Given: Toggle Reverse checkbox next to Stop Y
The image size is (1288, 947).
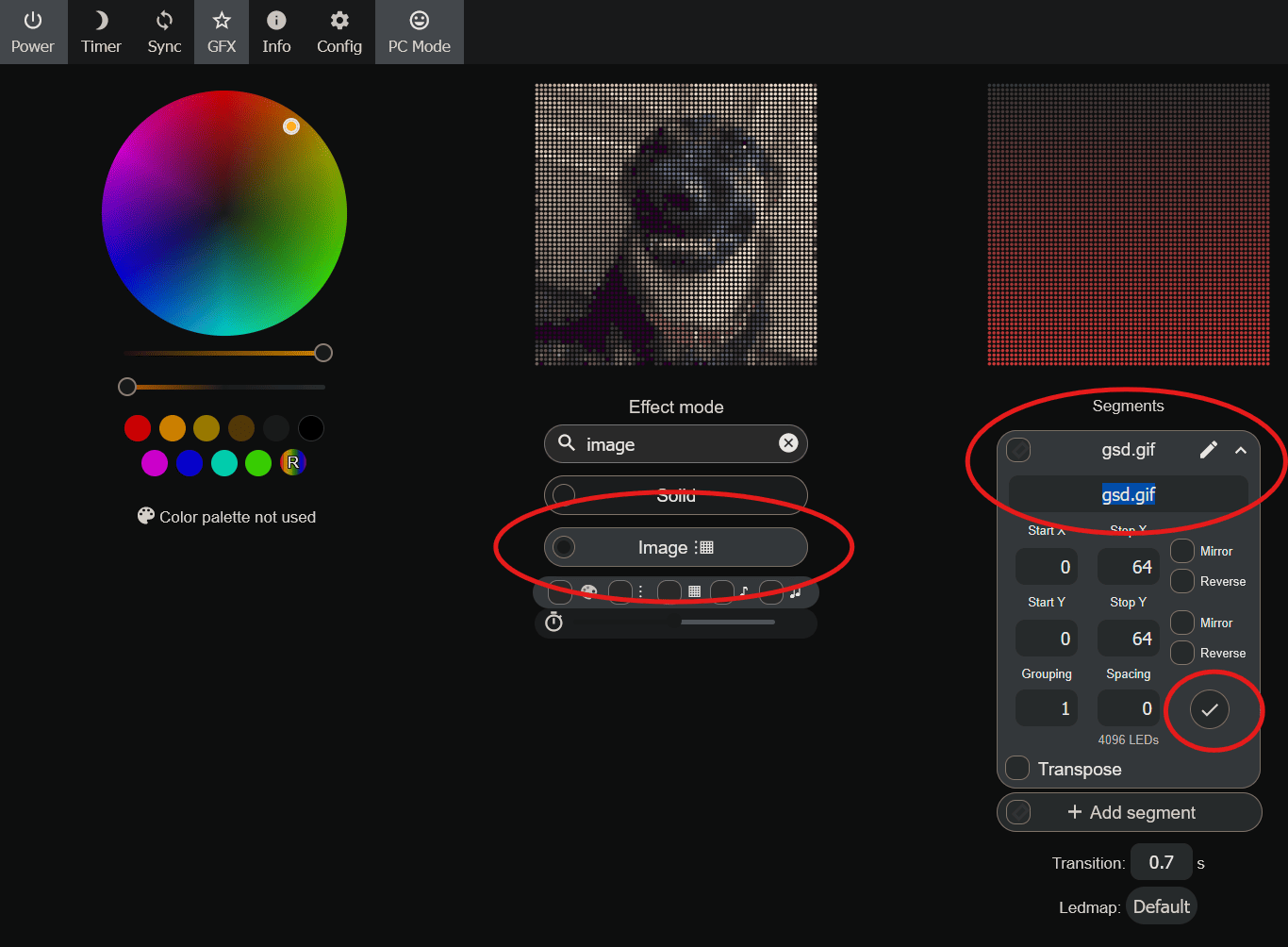Looking at the screenshot, I should pos(1182,653).
